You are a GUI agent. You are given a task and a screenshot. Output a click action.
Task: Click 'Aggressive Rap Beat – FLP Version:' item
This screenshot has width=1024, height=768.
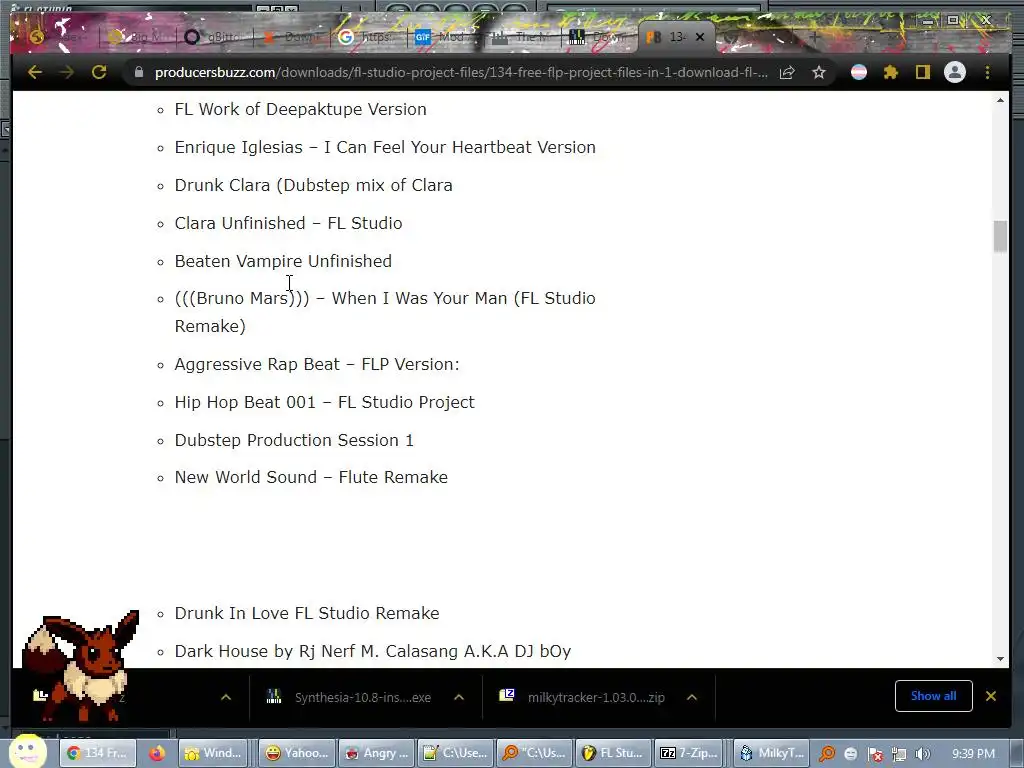tap(317, 364)
